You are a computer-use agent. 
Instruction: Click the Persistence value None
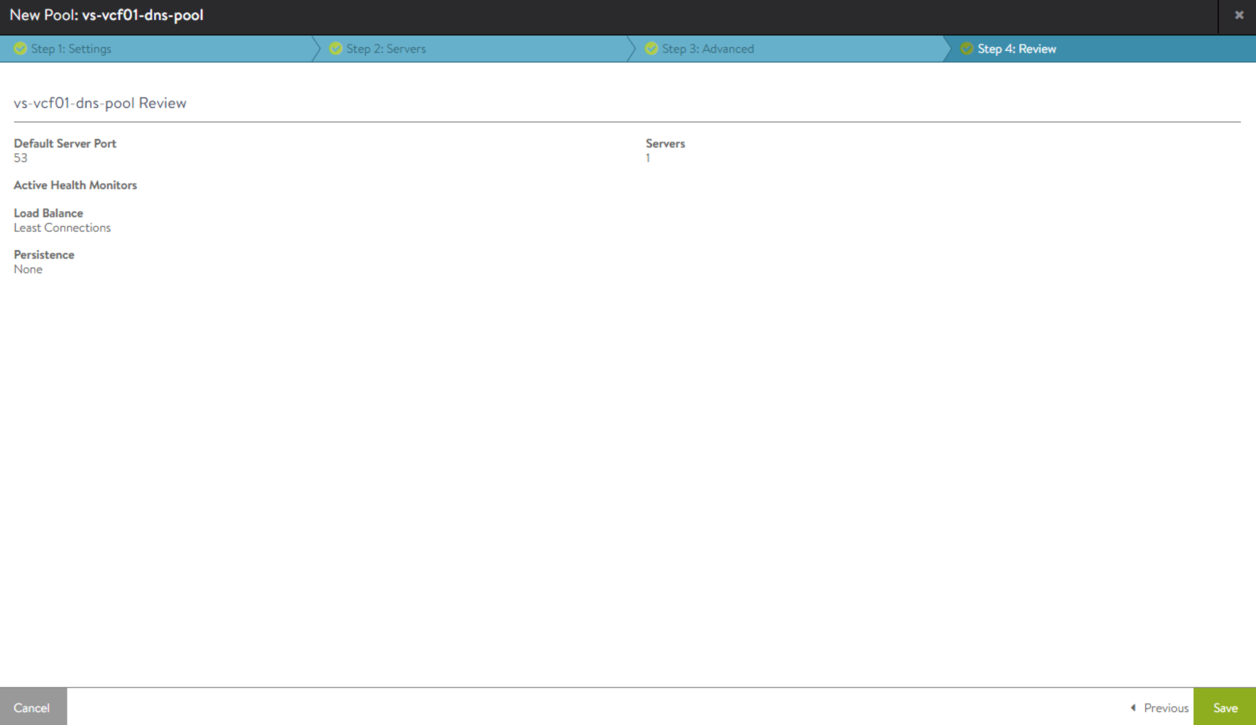[x=28, y=270]
